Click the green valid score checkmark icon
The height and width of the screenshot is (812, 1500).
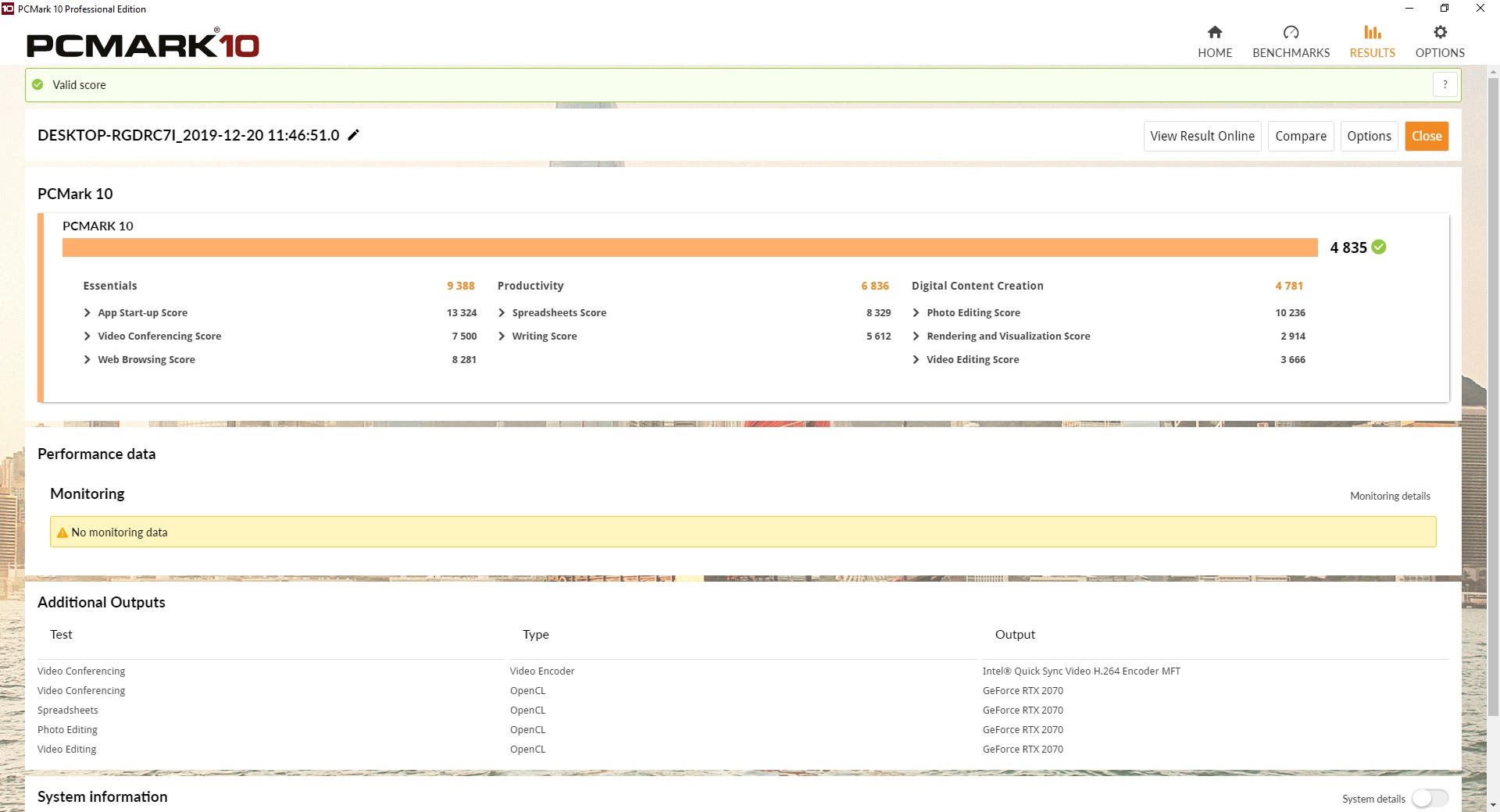pos(37,84)
